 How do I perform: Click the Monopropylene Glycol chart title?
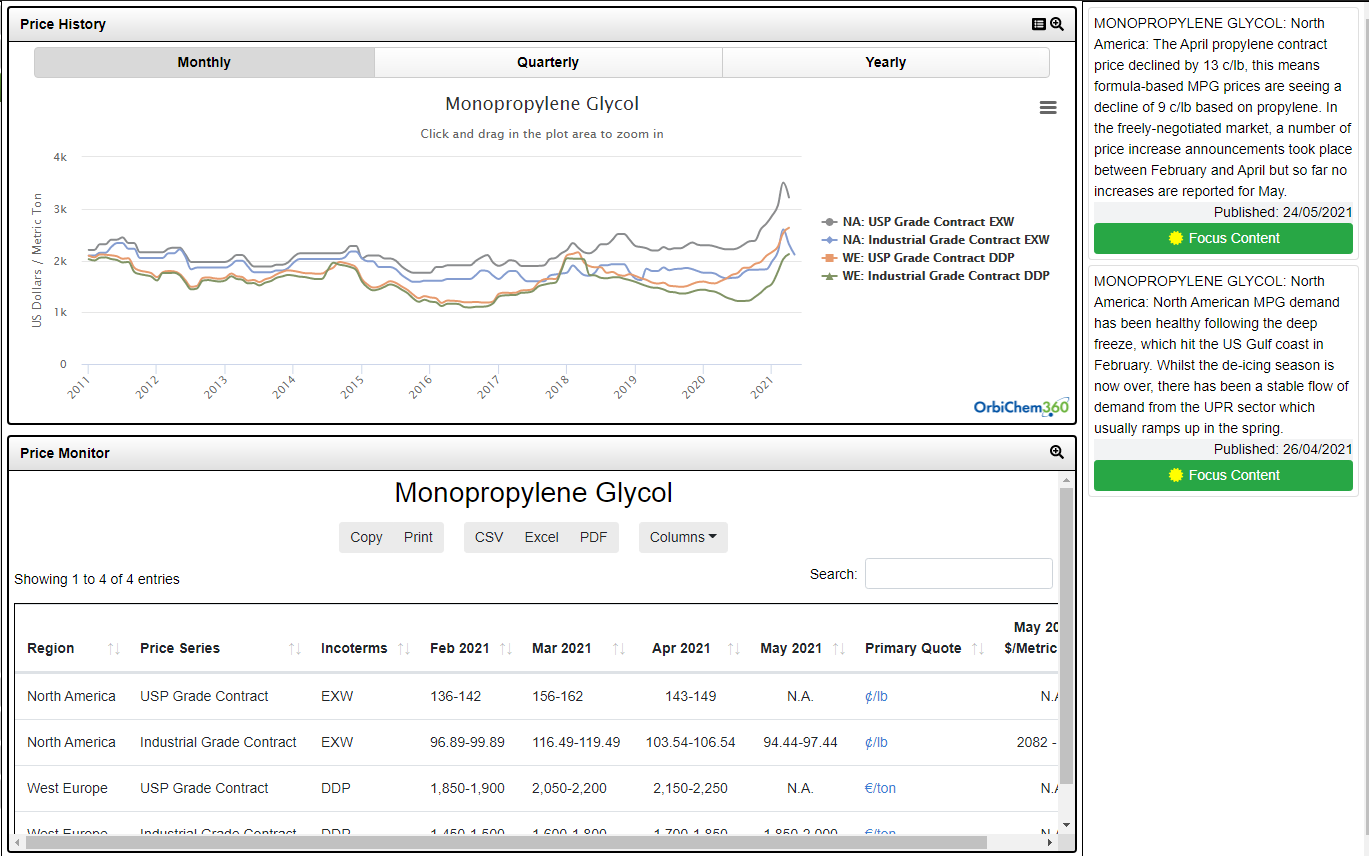click(x=542, y=104)
